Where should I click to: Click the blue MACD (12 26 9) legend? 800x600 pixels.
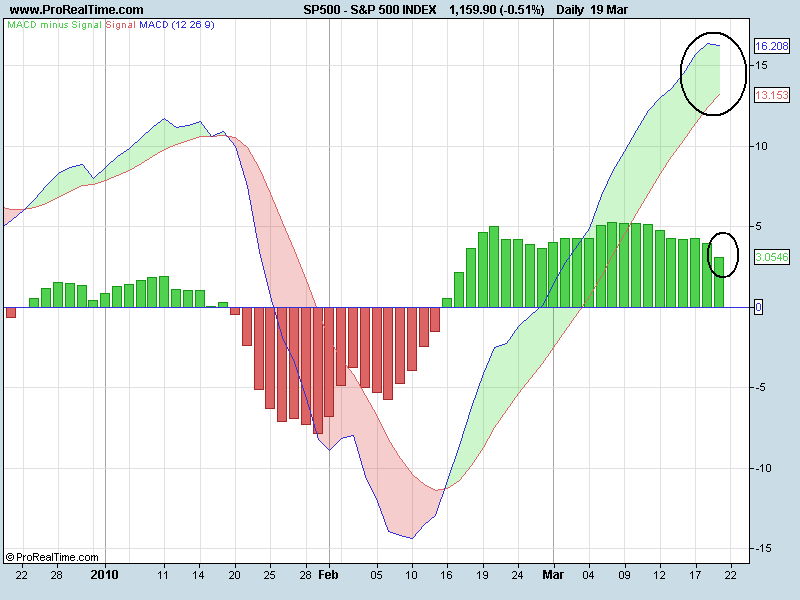(177, 24)
